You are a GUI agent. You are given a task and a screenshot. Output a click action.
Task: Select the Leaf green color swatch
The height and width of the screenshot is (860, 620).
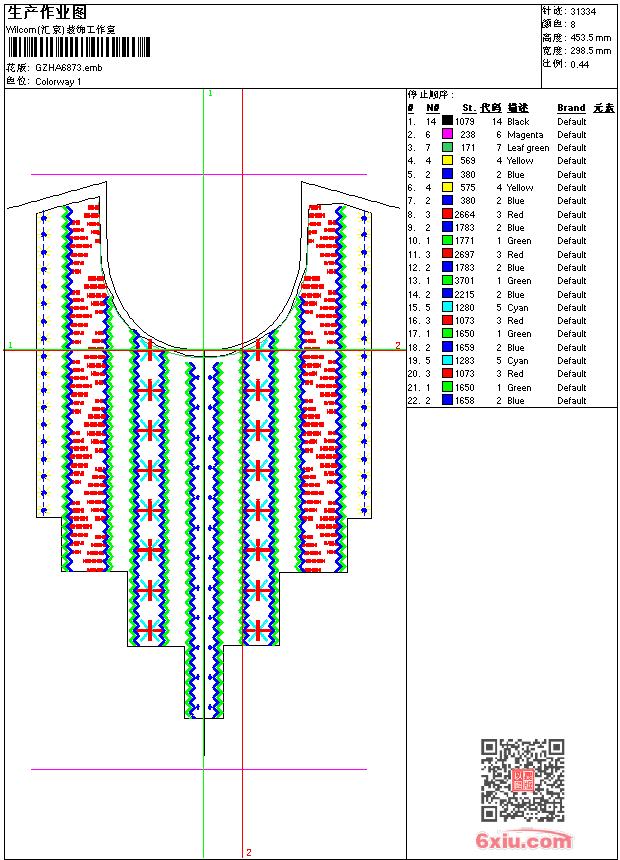447,148
